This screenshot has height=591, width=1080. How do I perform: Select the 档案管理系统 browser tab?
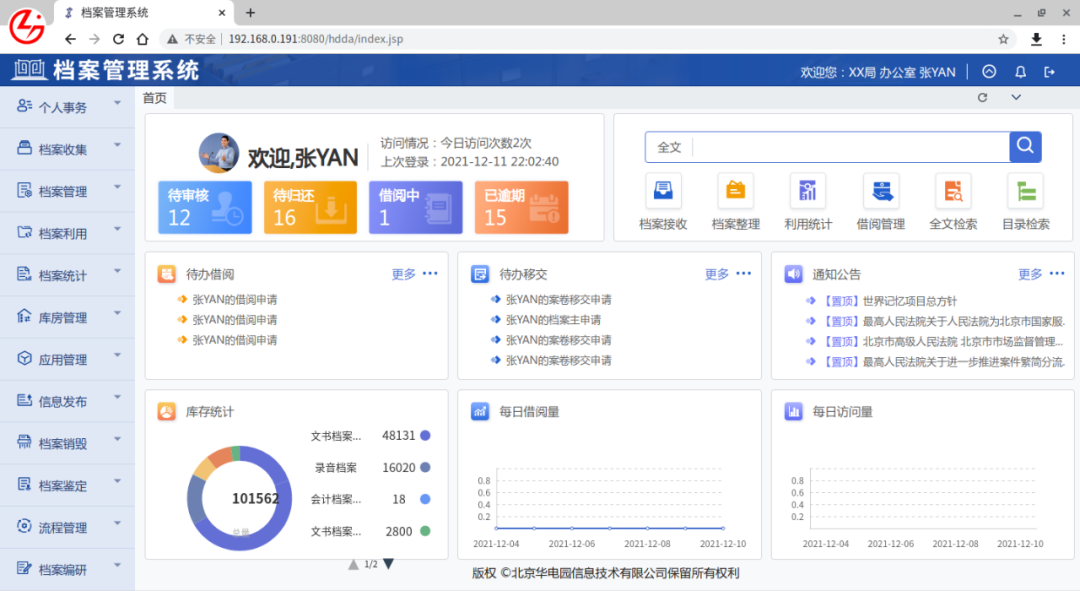(x=143, y=12)
